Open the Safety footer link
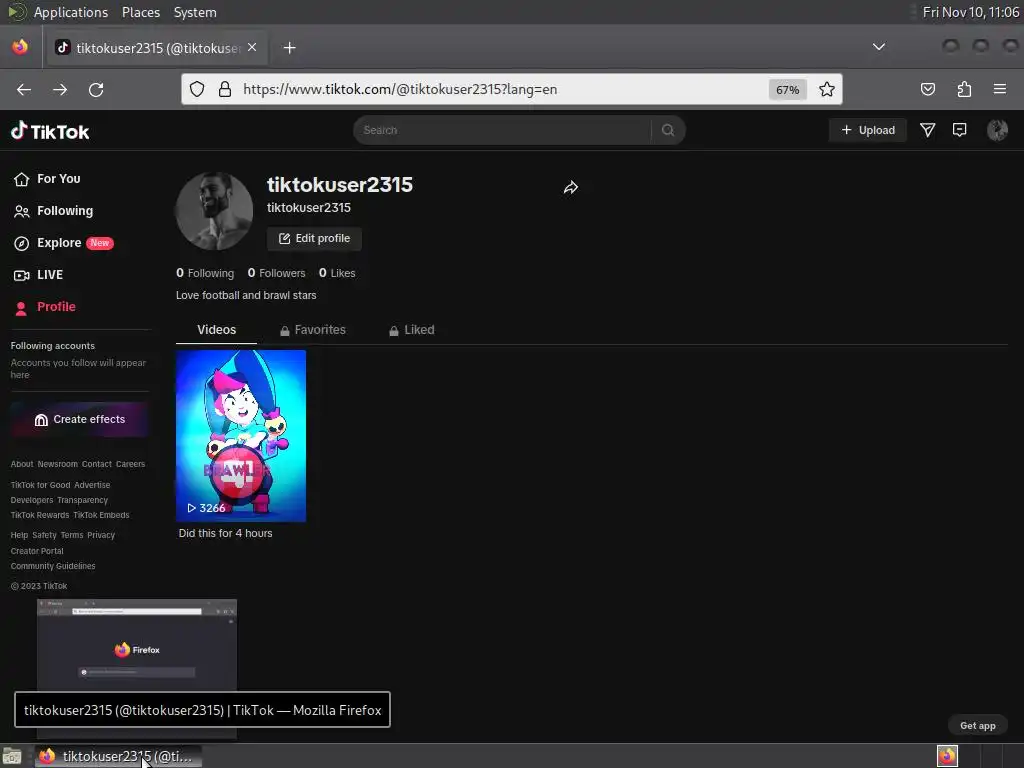This screenshot has width=1024, height=768. [44, 536]
